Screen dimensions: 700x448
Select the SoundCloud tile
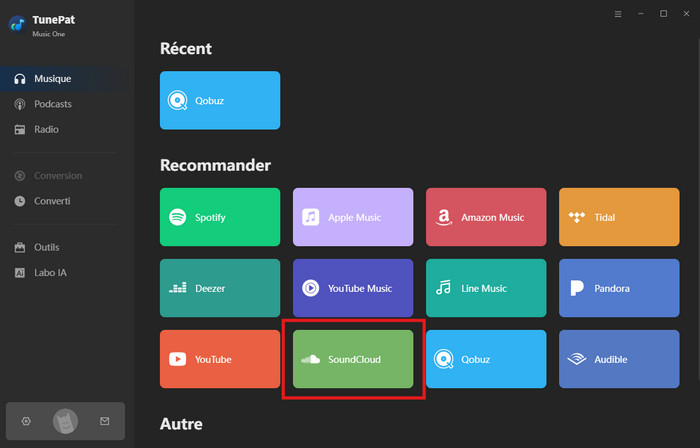tap(353, 359)
